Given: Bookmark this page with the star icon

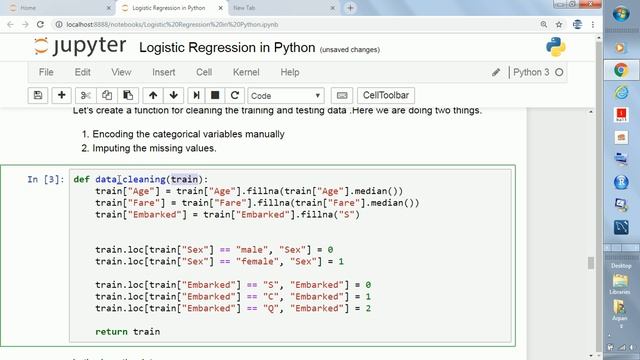Looking at the screenshot, I should 559,24.
